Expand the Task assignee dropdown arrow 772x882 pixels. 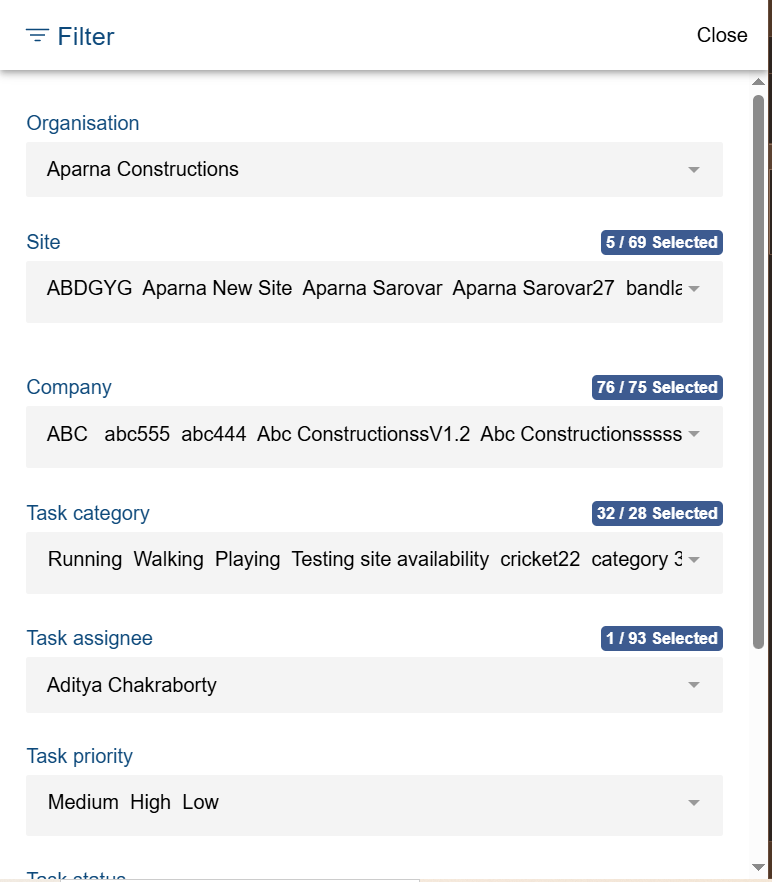694,686
